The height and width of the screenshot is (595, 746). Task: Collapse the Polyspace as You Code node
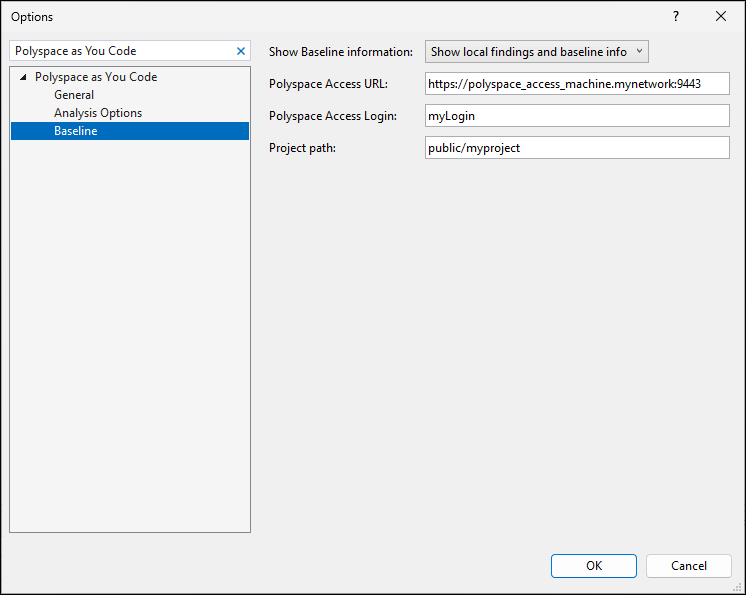23,77
